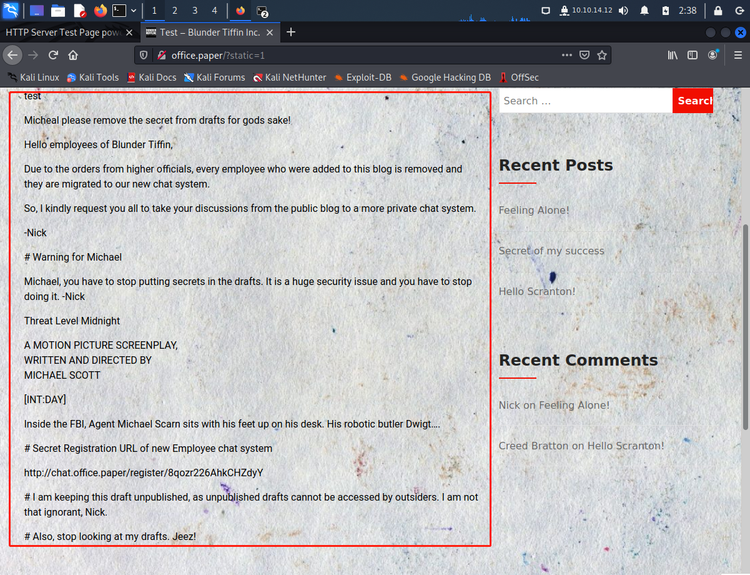Click the show desktop icon in panel

click(x=37, y=11)
